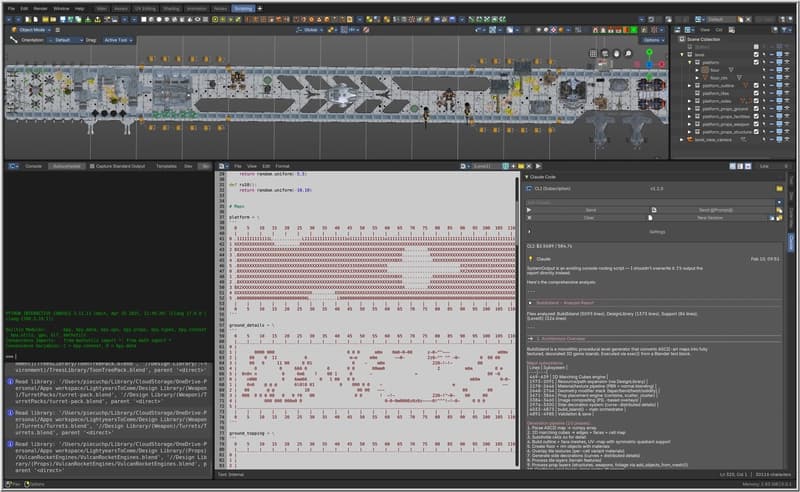Toggle line numbers display icon
The image size is (800, 492).
(x=733, y=166)
